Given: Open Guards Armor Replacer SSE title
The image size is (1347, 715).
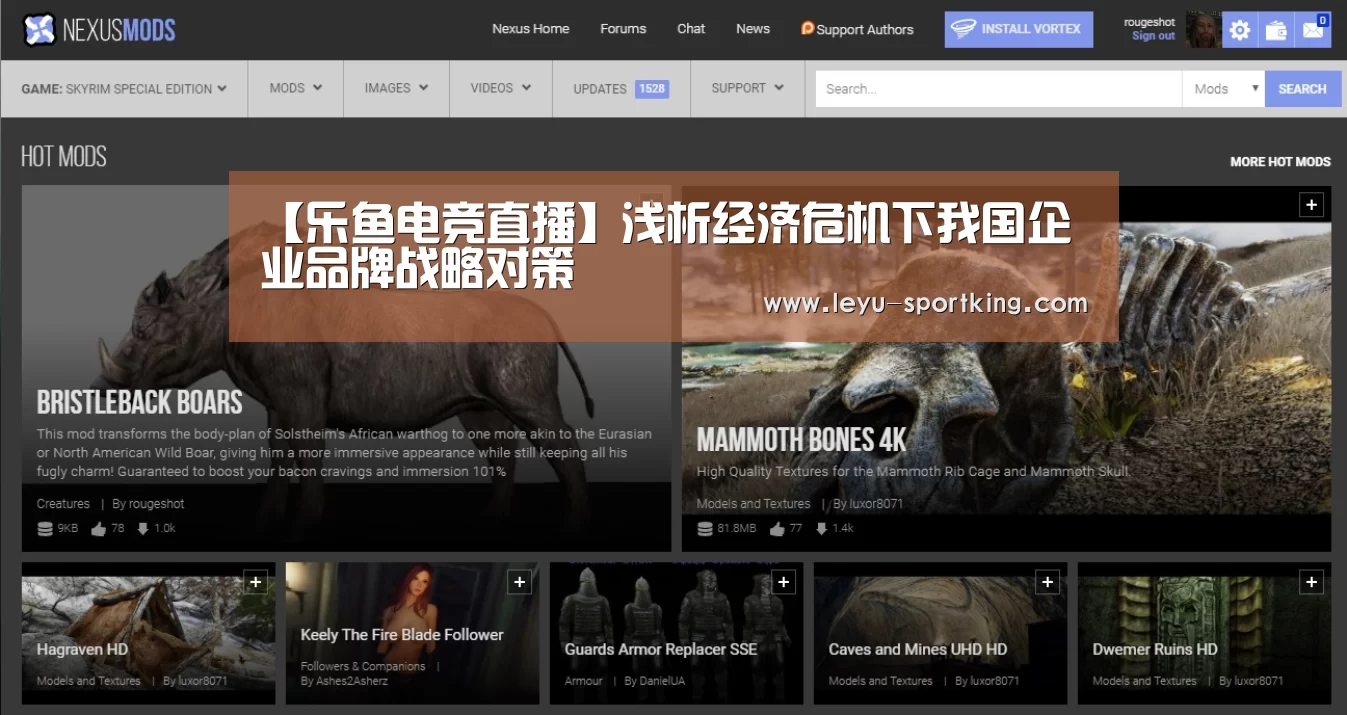Looking at the screenshot, I should 660,649.
